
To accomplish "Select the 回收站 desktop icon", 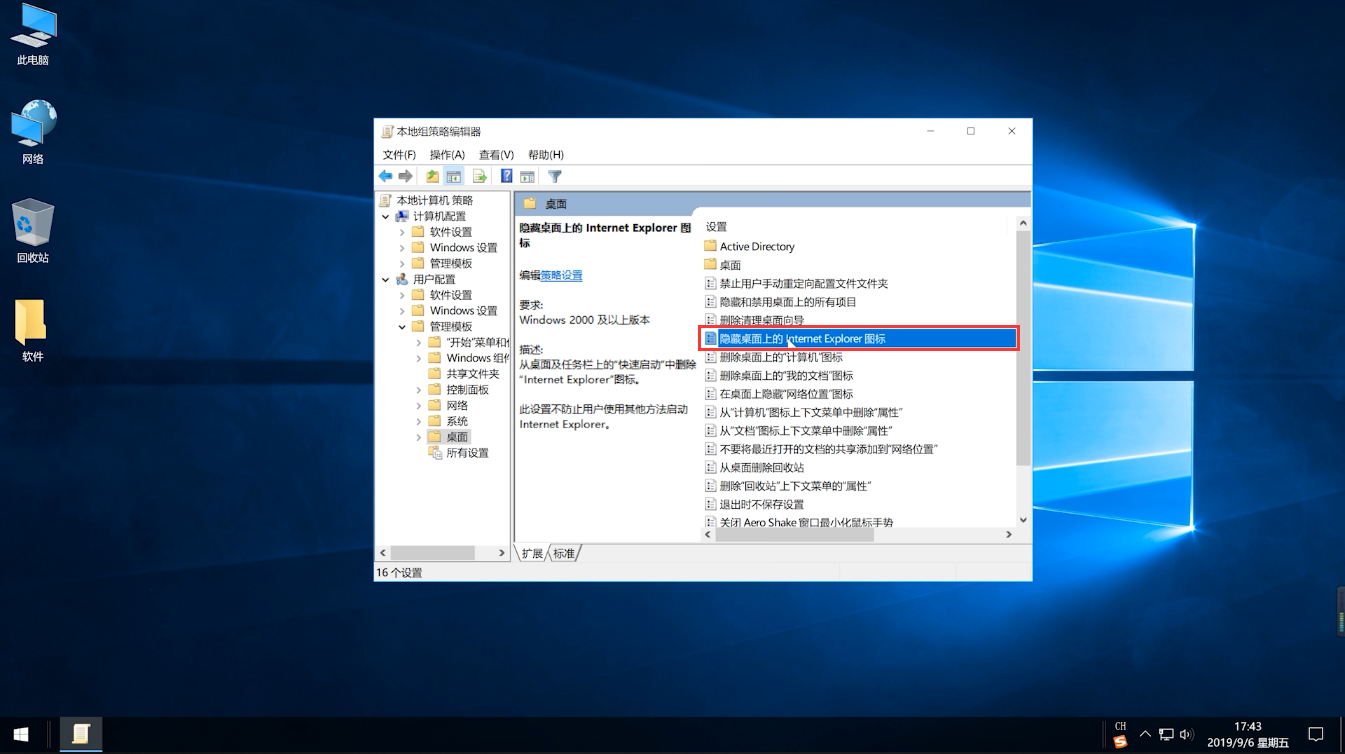I will [33, 231].
